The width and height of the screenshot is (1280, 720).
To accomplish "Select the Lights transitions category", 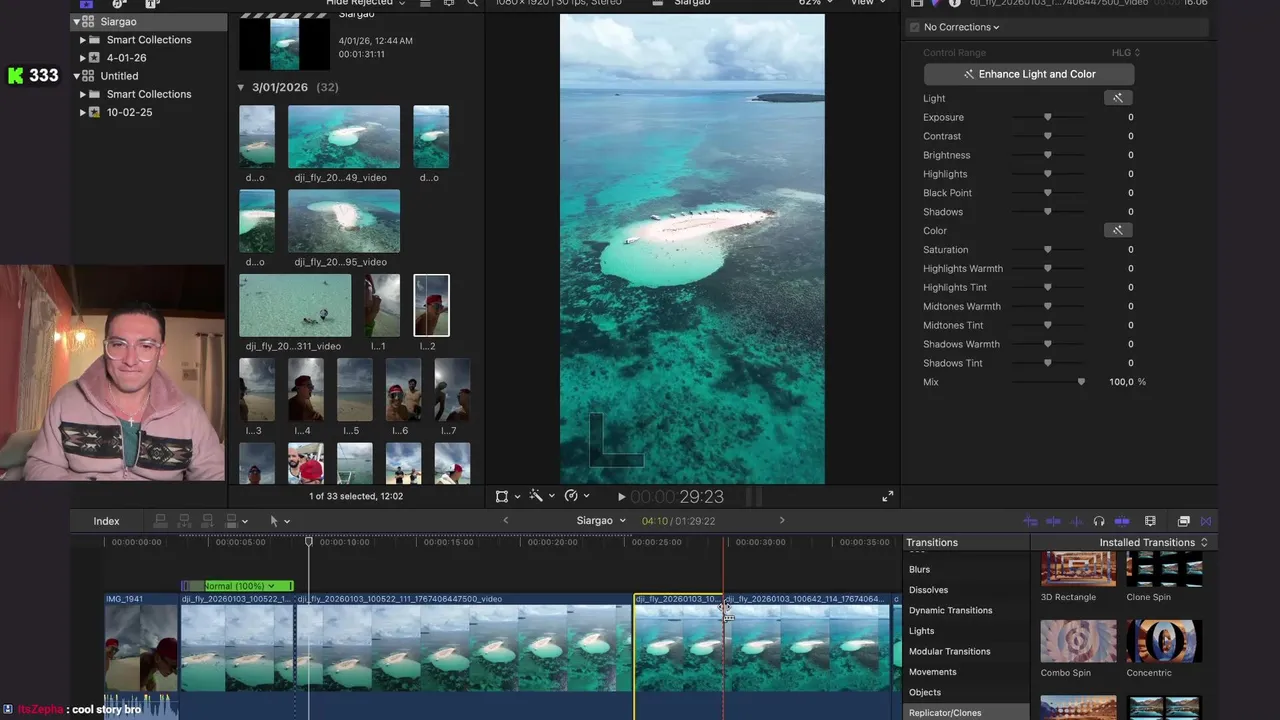I will (921, 631).
